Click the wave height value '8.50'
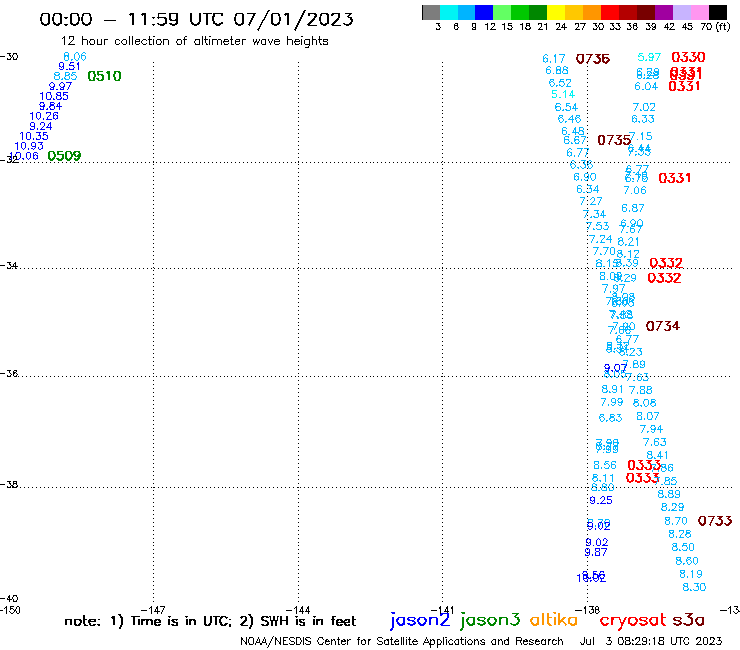Viewport: 740px width, 650px height. pyautogui.click(x=683, y=548)
